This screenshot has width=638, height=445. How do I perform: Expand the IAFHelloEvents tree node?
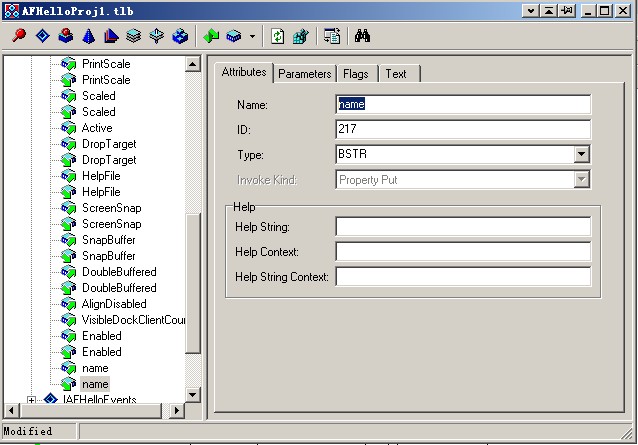tap(31, 400)
